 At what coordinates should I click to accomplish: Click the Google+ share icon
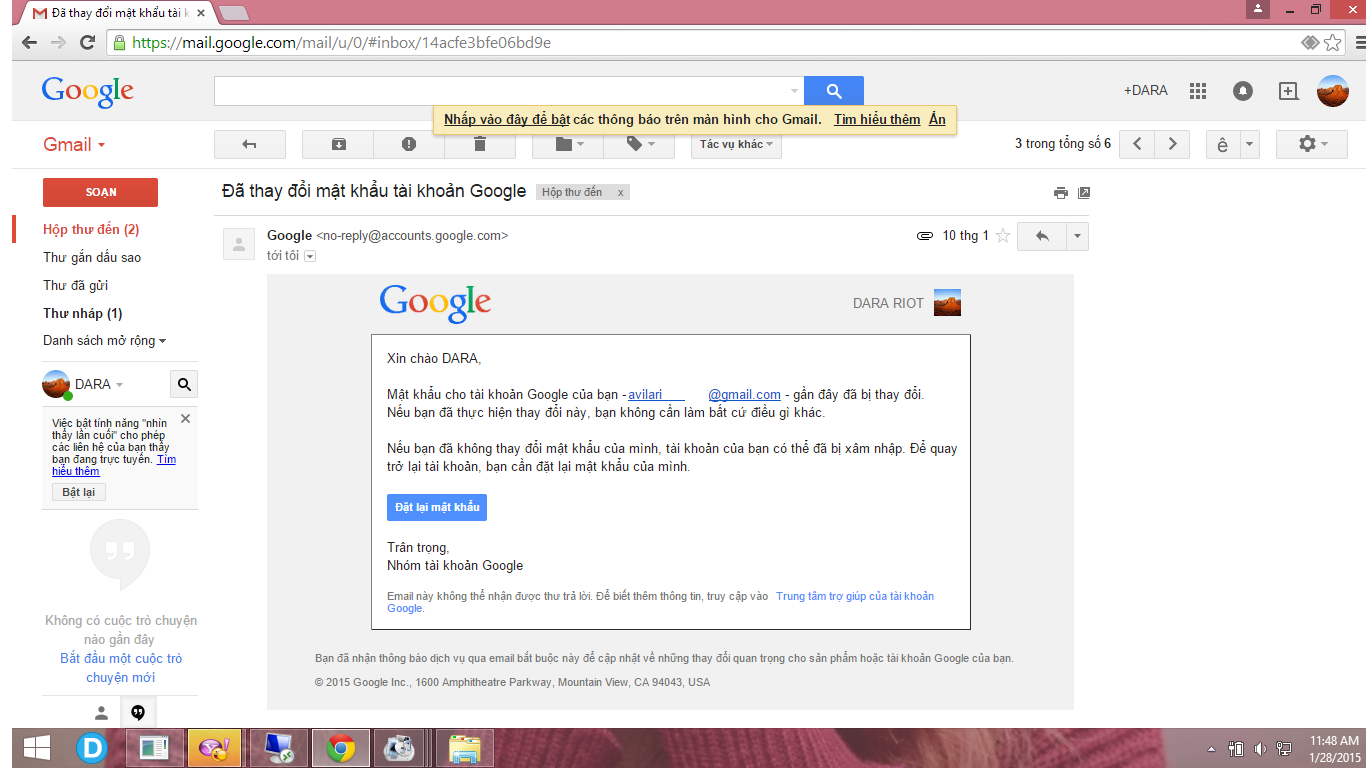pyautogui.click(x=1289, y=91)
